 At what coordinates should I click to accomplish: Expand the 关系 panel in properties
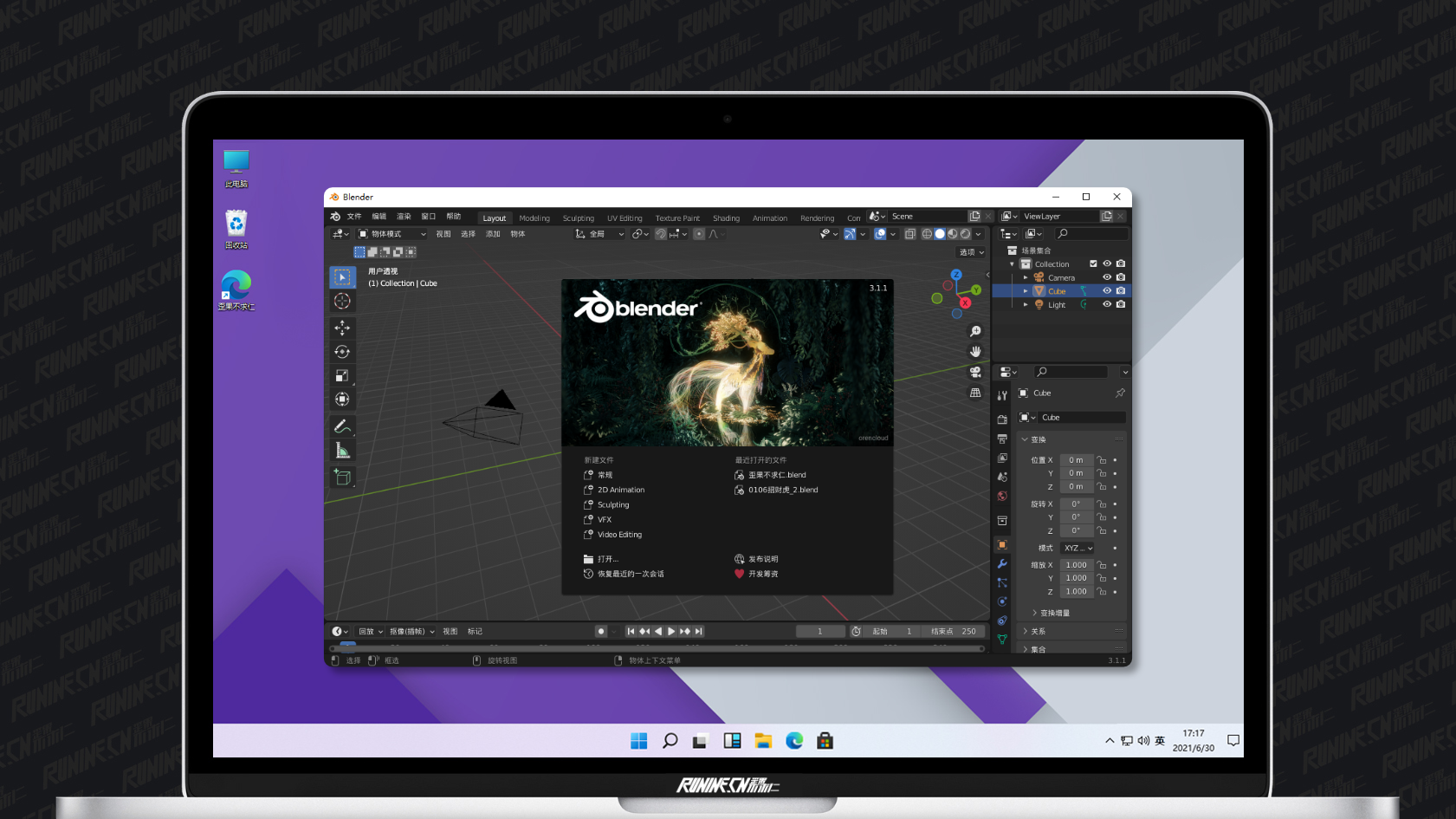(x=1071, y=631)
